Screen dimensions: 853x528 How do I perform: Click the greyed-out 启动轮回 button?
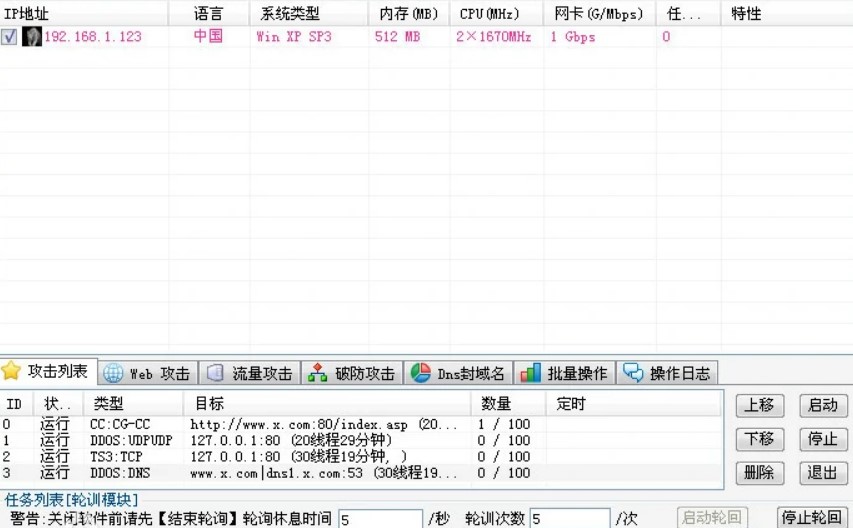pyautogui.click(x=712, y=517)
